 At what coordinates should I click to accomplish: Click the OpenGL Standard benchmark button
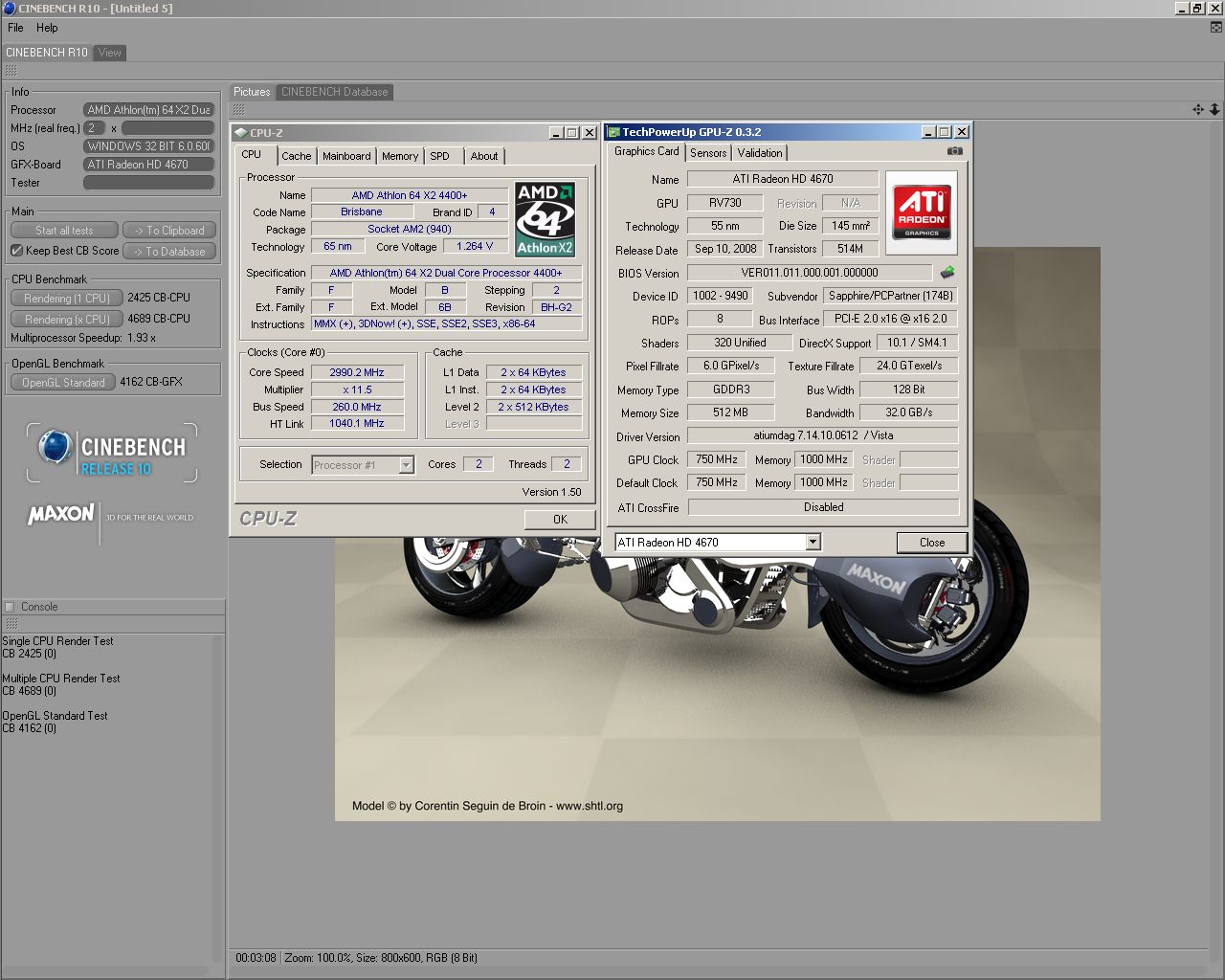click(63, 382)
